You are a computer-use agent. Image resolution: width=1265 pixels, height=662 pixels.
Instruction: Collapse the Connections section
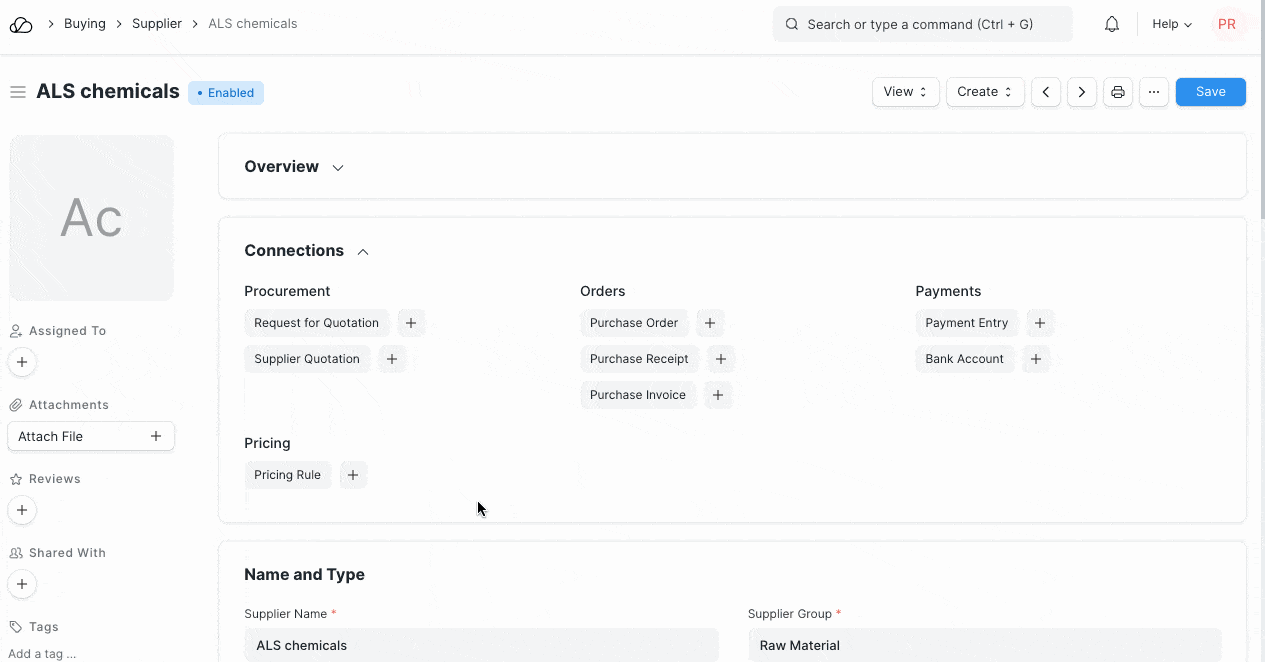tap(363, 251)
